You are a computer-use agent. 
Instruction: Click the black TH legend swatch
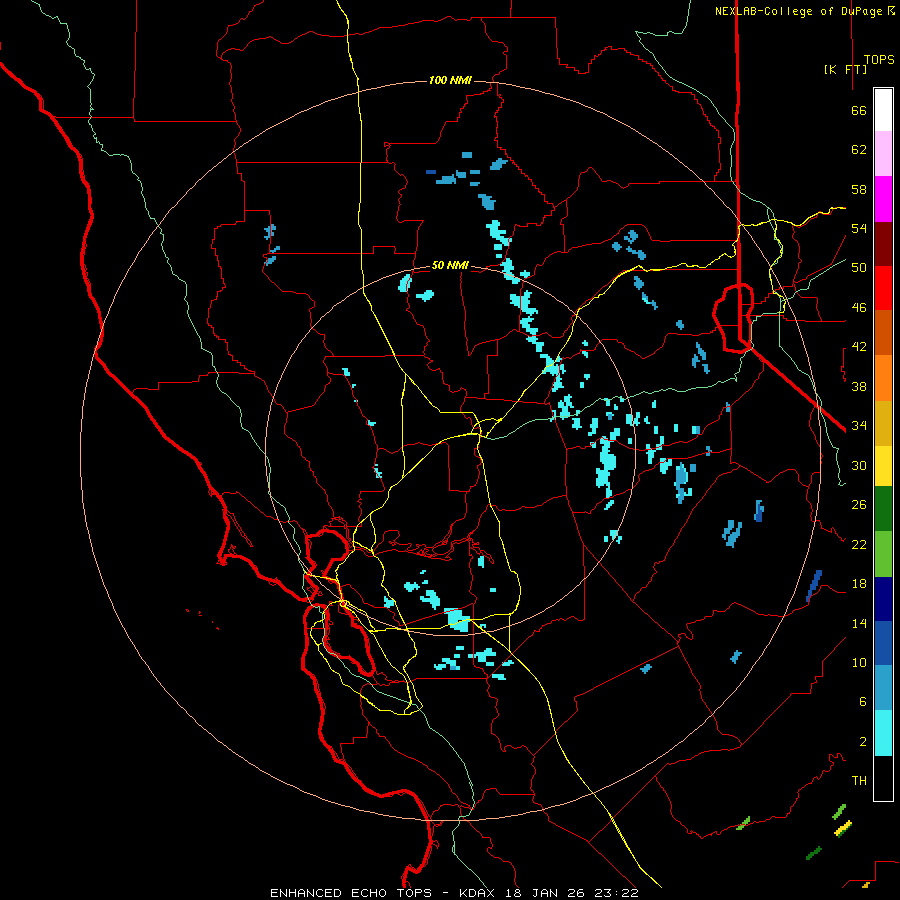[x=883, y=778]
